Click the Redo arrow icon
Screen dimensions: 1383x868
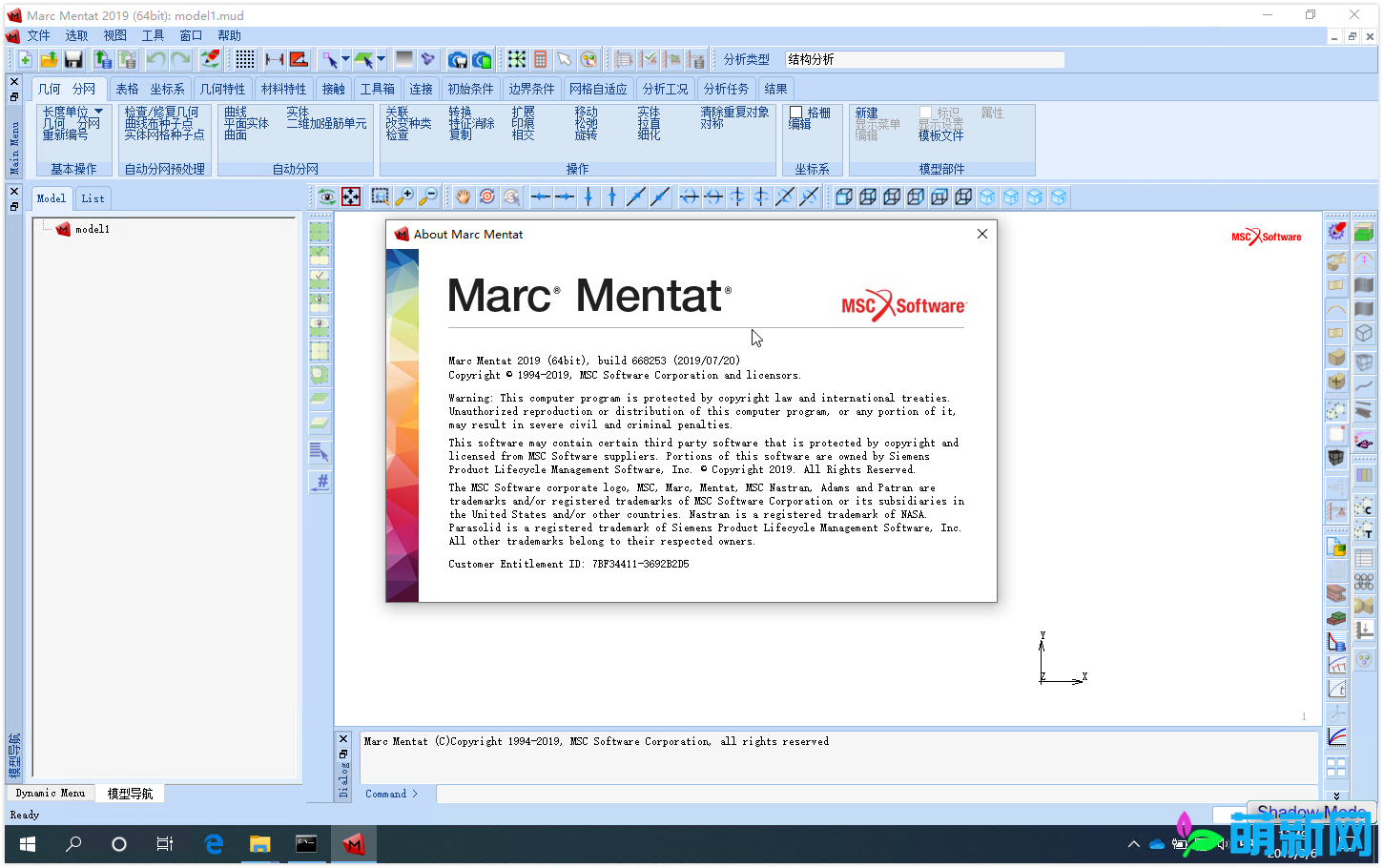click(180, 59)
